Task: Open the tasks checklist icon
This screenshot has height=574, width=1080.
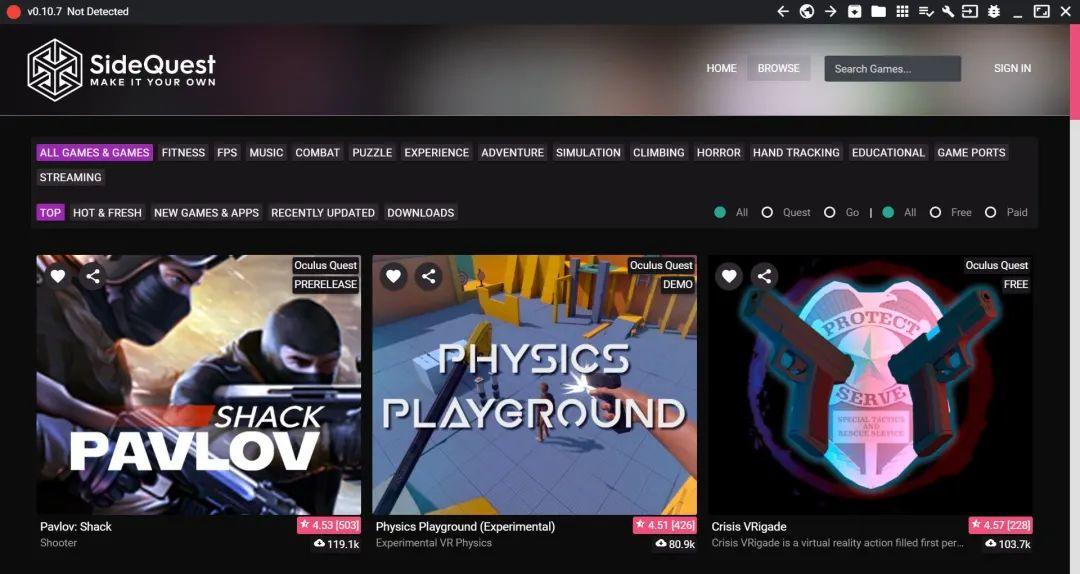Action: pos(926,12)
